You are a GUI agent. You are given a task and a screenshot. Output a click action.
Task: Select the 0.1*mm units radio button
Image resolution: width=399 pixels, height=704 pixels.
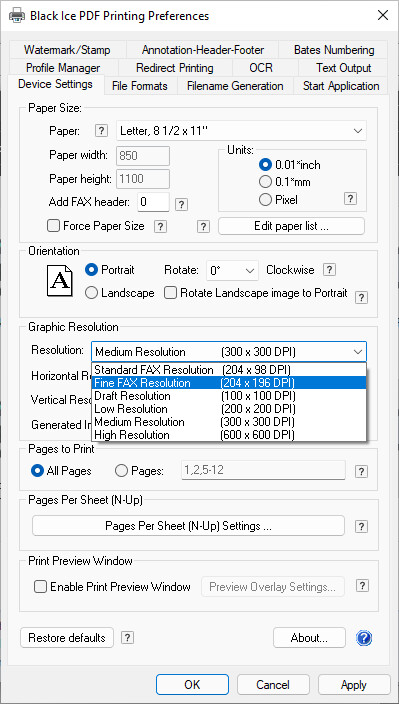pyautogui.click(x=266, y=182)
